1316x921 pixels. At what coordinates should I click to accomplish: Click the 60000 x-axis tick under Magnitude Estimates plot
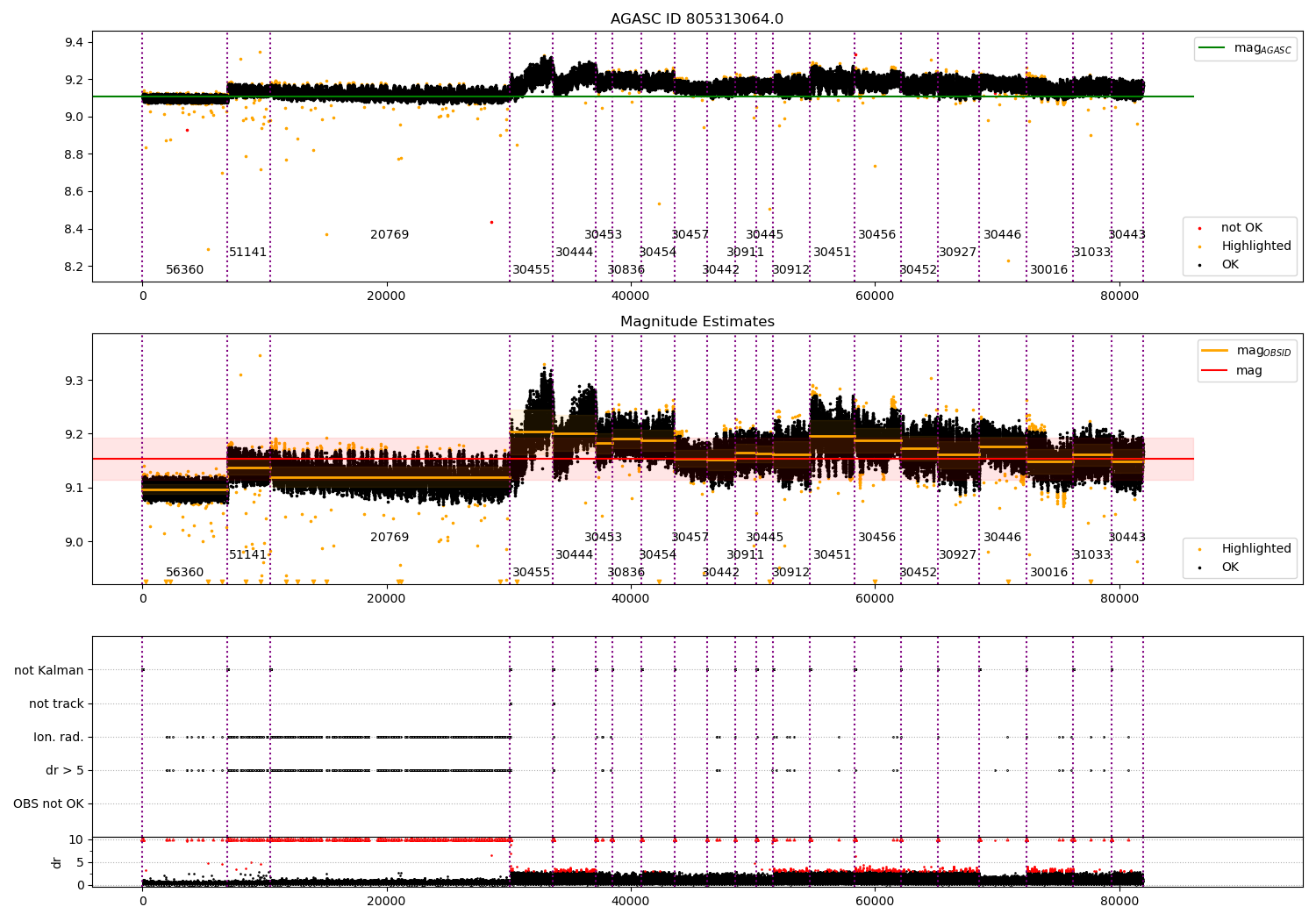(875, 599)
